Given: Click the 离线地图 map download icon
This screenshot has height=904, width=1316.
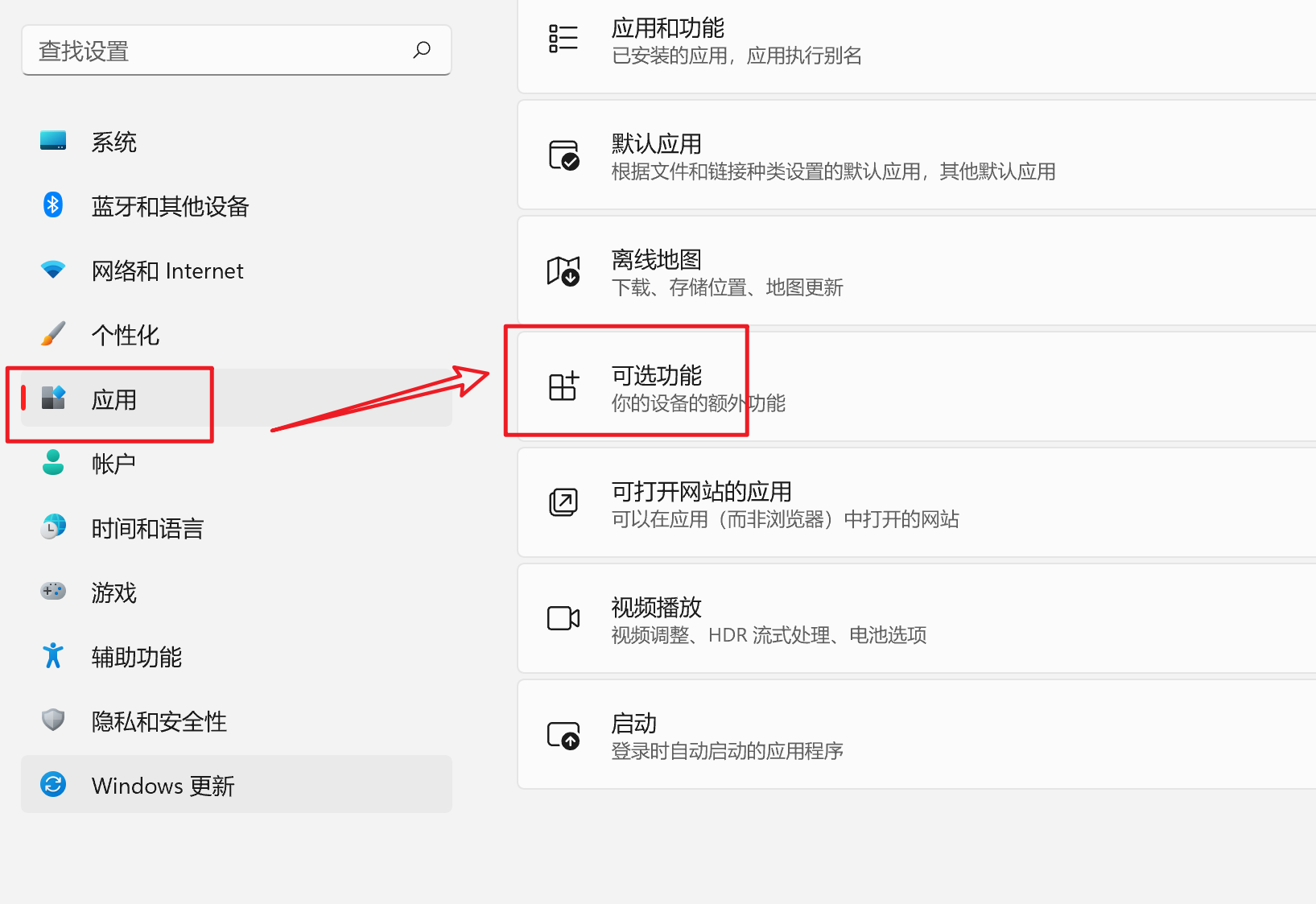Looking at the screenshot, I should tap(563, 271).
